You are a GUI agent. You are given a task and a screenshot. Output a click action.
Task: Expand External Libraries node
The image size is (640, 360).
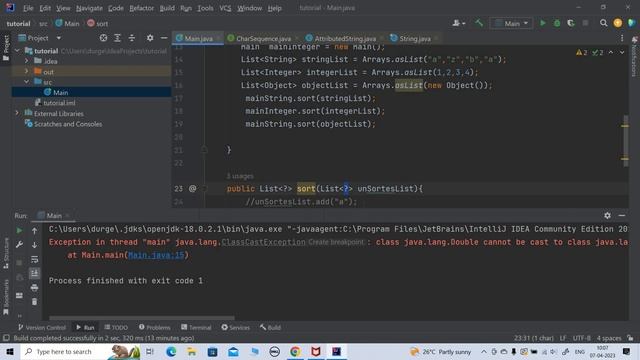pyautogui.click(x=17, y=113)
